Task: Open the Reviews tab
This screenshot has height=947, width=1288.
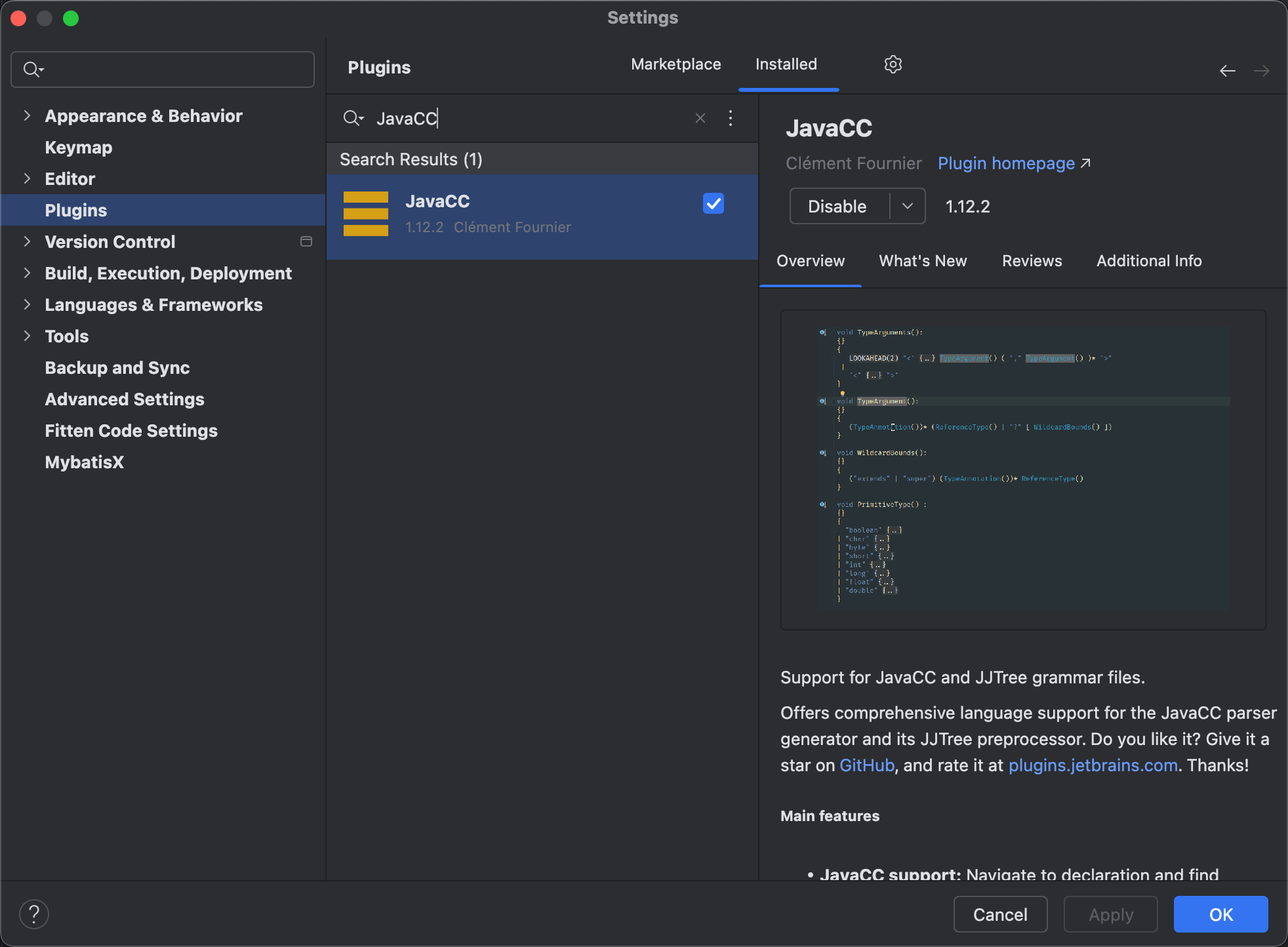Action: point(1032,261)
